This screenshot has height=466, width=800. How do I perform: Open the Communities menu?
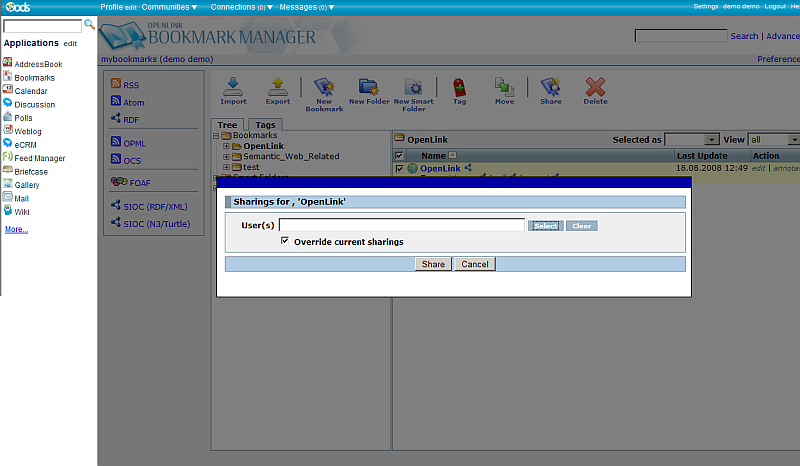pyautogui.click(x=169, y=7)
